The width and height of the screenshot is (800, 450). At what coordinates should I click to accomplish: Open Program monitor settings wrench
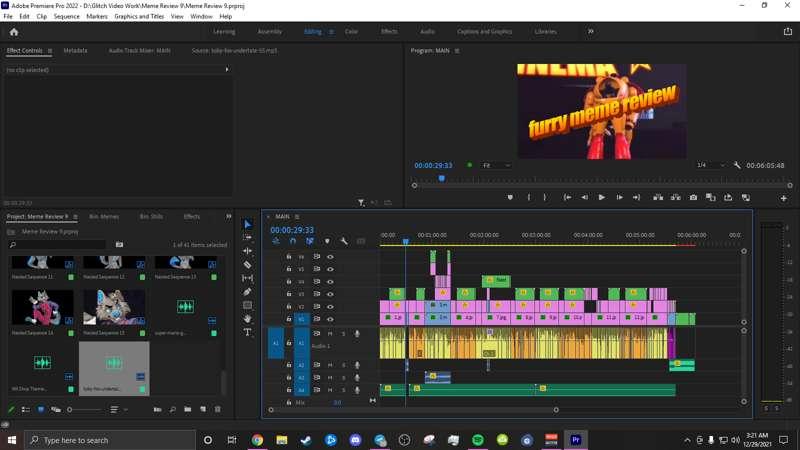[737, 165]
